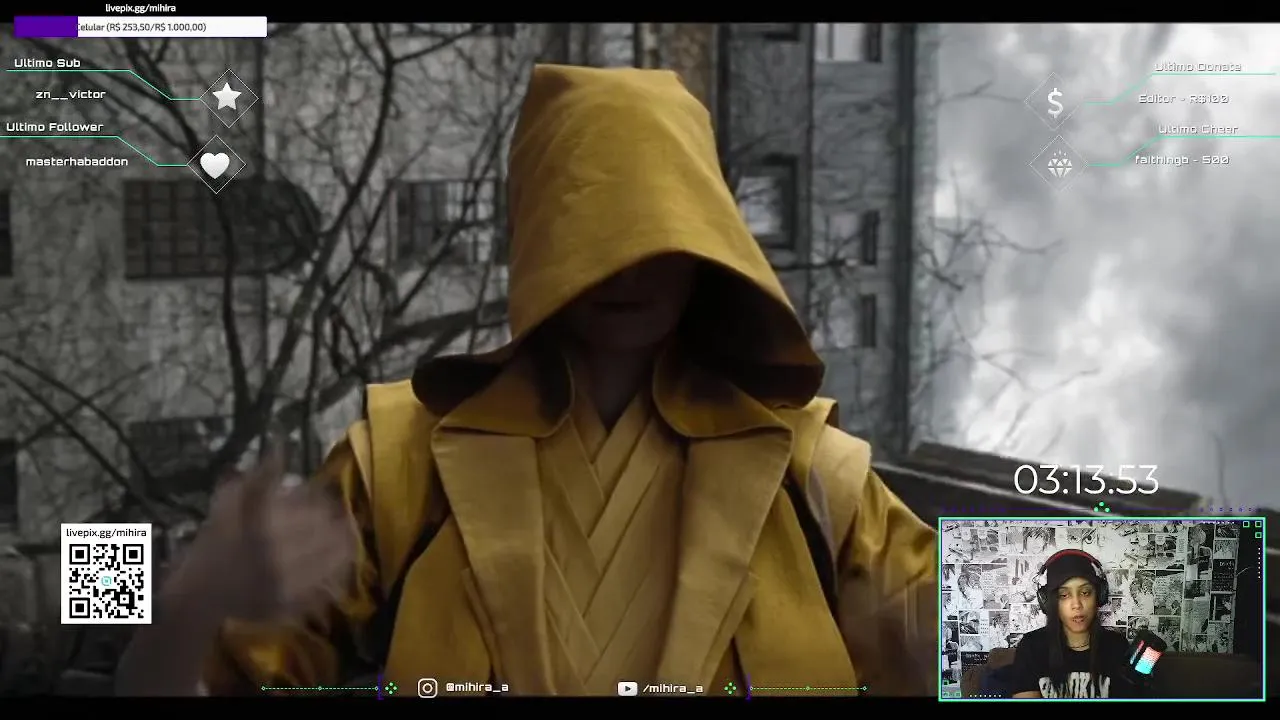This screenshot has height=720, width=1280.
Task: Click the Ultimo Follower label
Action: (54, 127)
